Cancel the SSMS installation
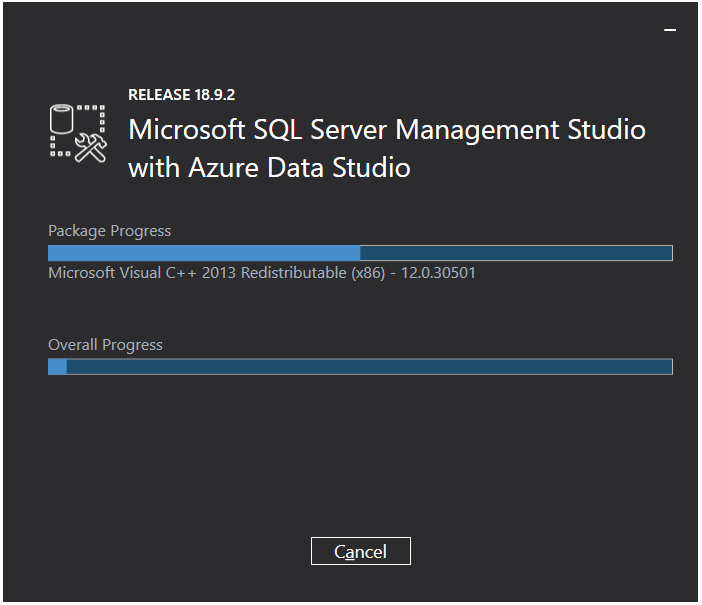 coord(360,551)
